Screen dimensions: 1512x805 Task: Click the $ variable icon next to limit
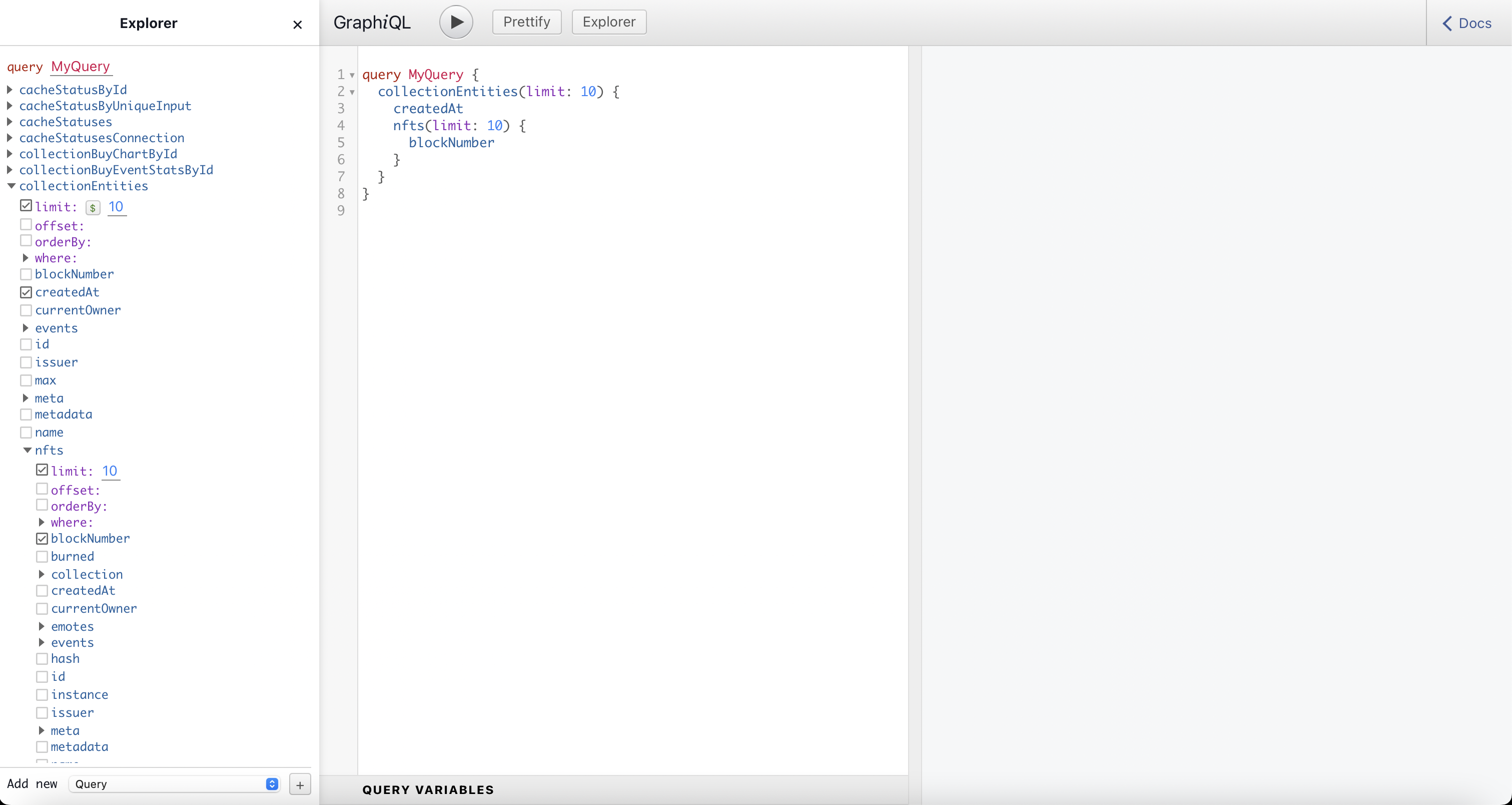coord(93,207)
